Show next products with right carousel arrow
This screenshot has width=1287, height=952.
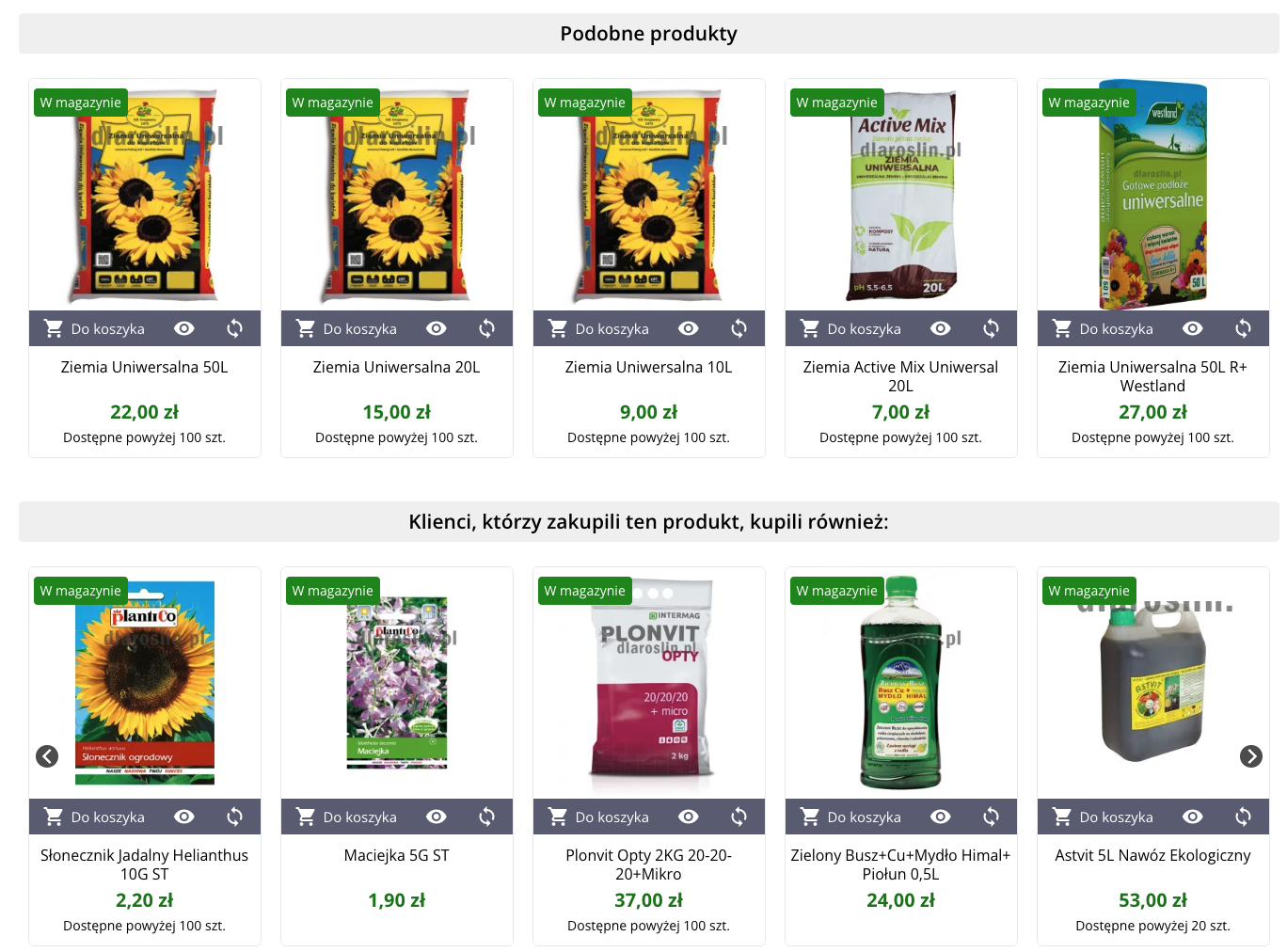pyautogui.click(x=1250, y=756)
